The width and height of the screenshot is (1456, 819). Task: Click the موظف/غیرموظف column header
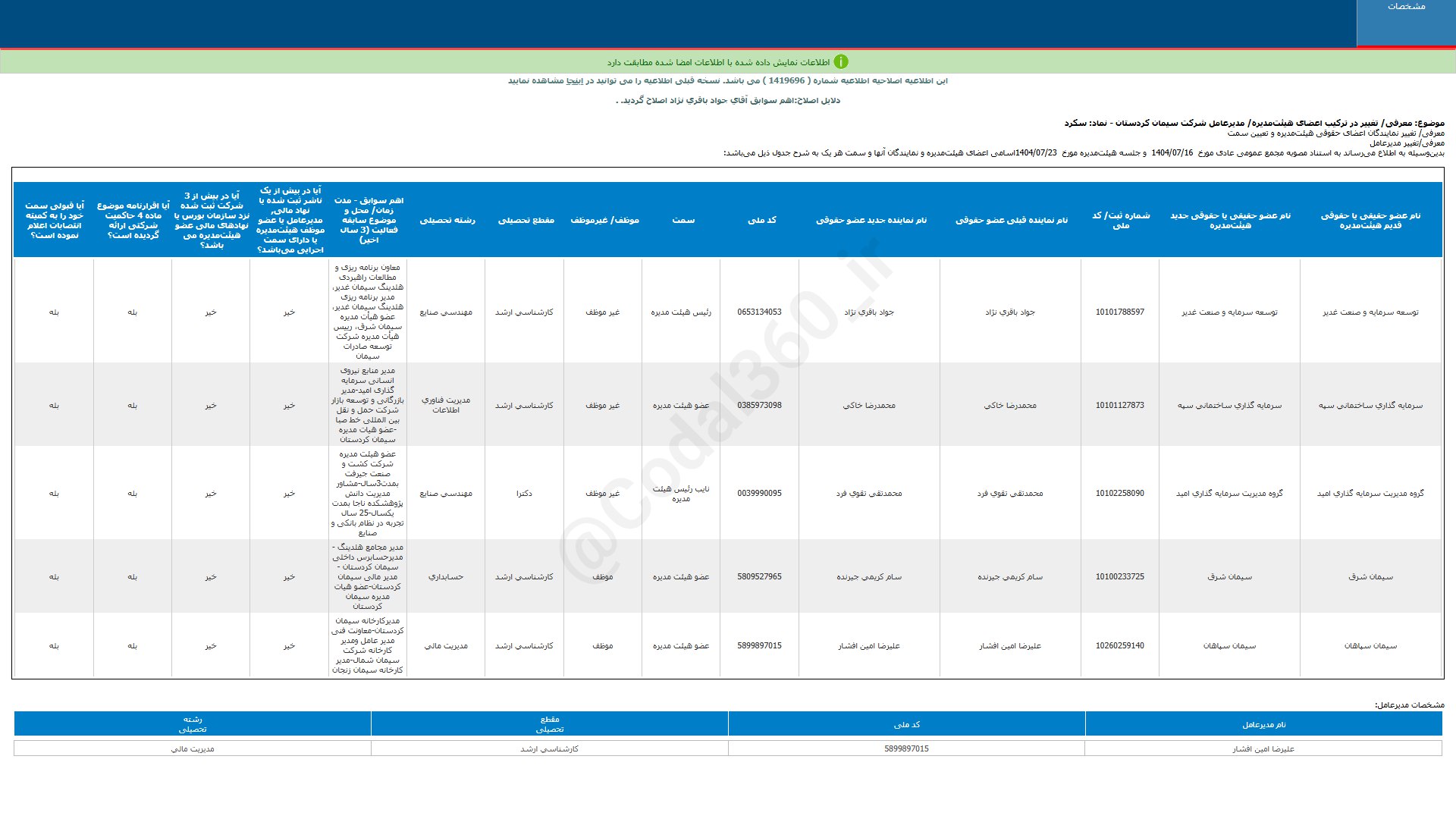(604, 221)
